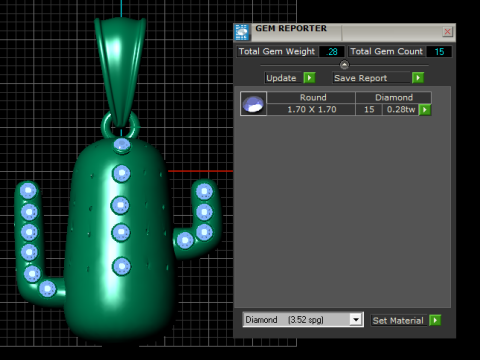Select the round gem thumbnail
Image resolution: width=480 pixels, height=360 pixels.
point(253,104)
